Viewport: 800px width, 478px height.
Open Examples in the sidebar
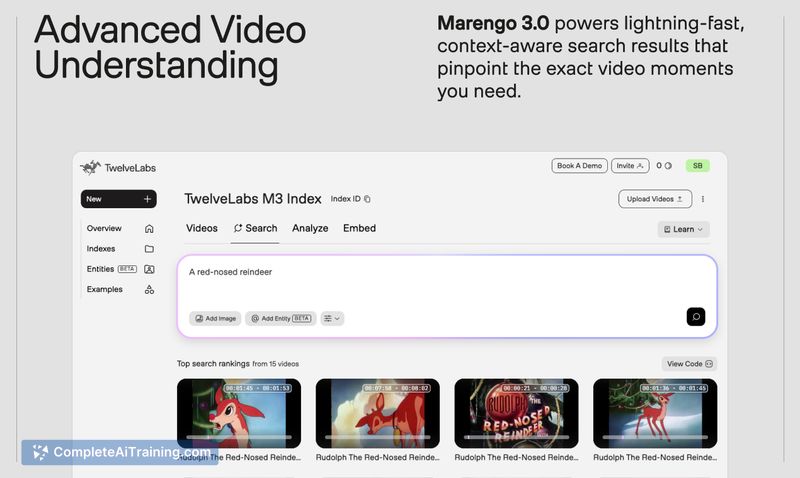point(105,289)
